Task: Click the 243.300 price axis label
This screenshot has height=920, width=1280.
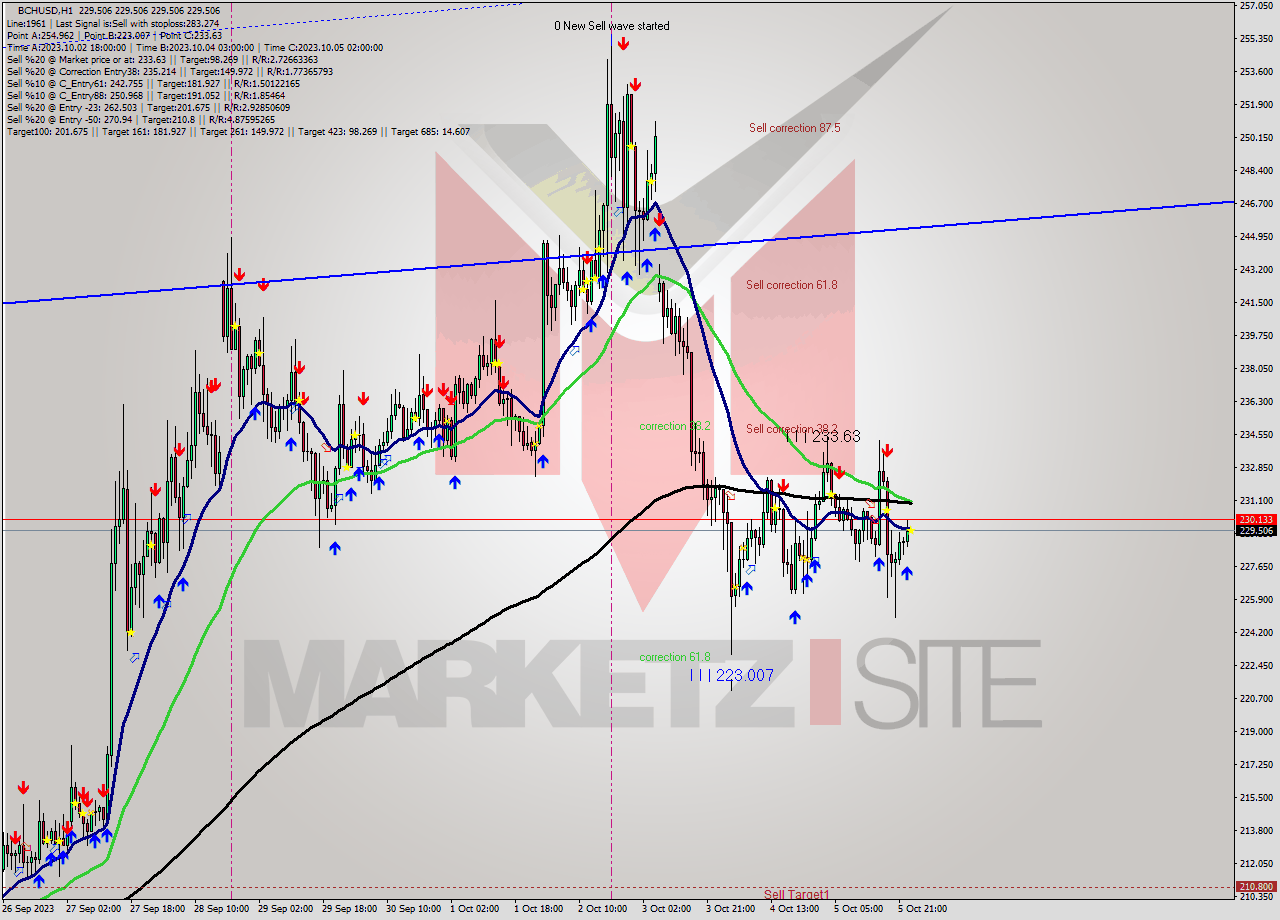Action: click(x=1256, y=270)
